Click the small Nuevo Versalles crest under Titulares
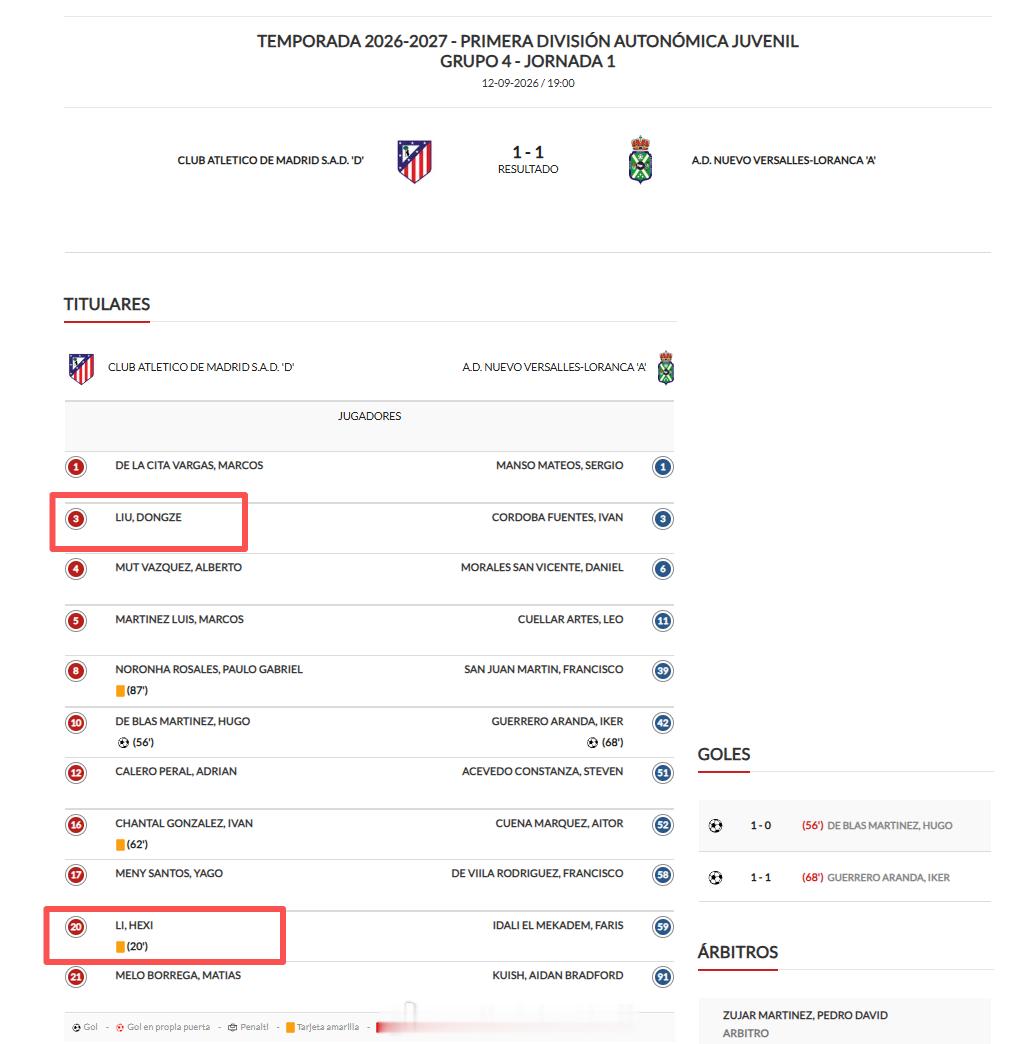 pos(666,368)
